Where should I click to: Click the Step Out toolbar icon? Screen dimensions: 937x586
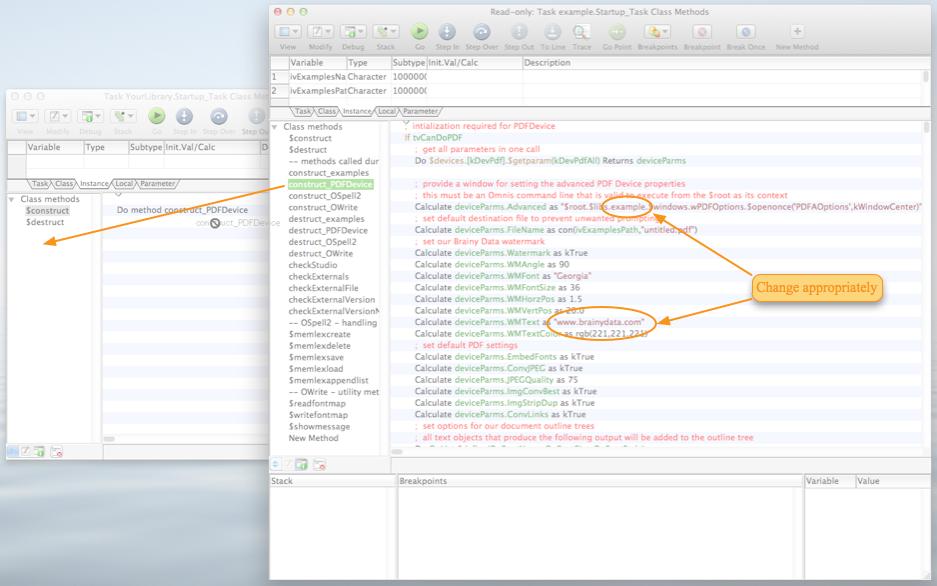519,32
